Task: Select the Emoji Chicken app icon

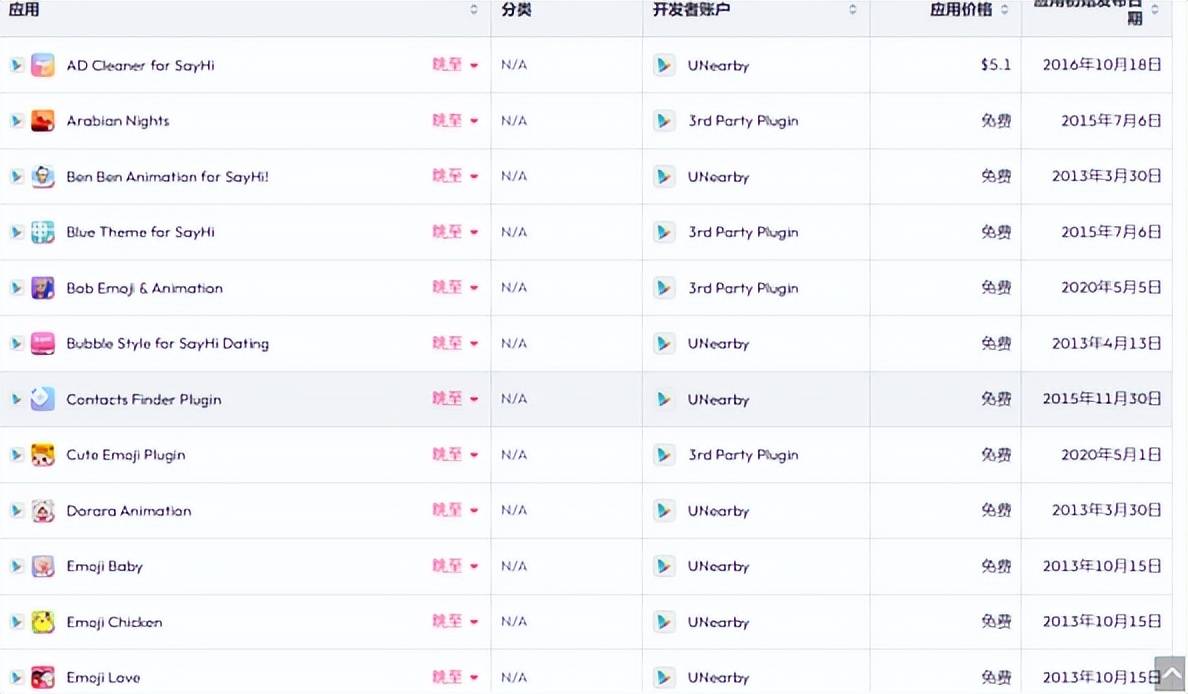Action: [42, 622]
